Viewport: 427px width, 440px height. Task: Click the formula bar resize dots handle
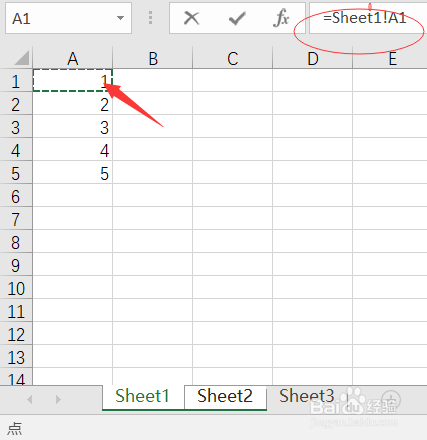[x=150, y=18]
